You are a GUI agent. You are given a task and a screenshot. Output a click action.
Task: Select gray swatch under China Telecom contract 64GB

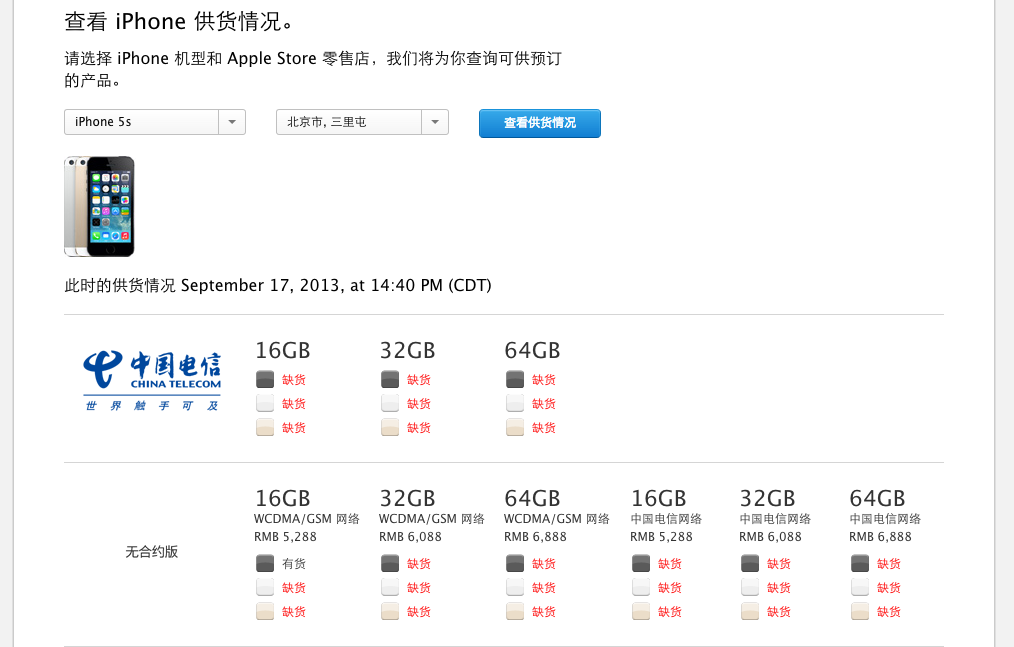click(x=515, y=379)
